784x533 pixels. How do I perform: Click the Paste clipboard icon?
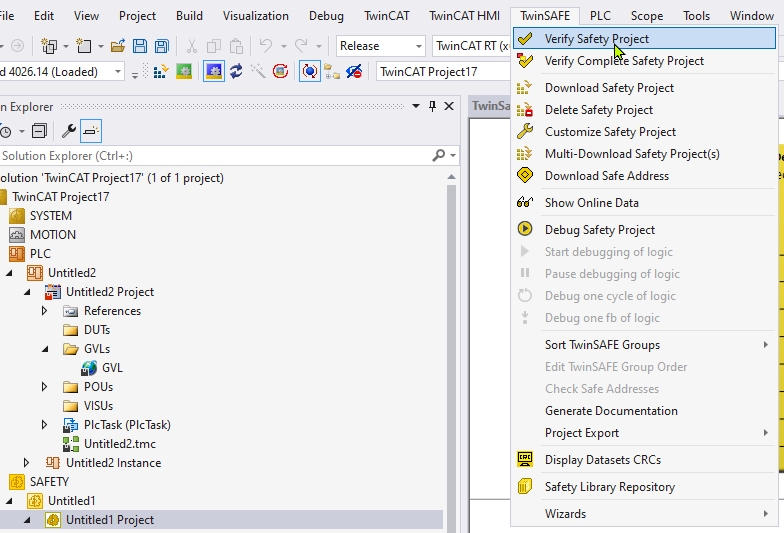(236, 46)
